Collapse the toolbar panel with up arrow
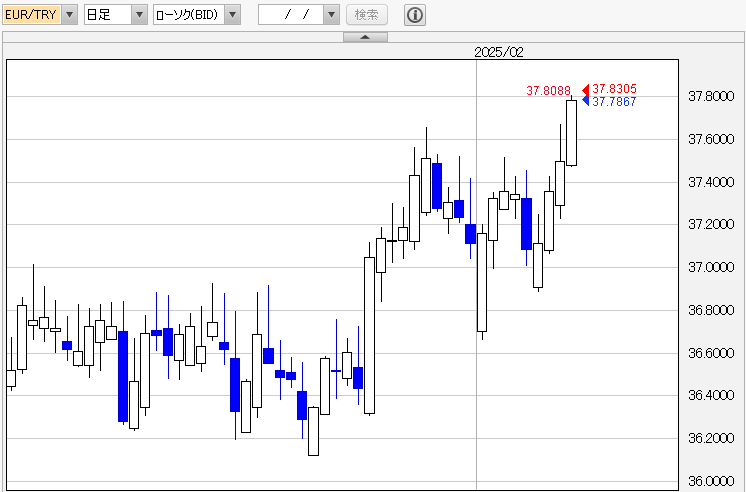Viewport: 746px width, 492px height. coord(365,37)
